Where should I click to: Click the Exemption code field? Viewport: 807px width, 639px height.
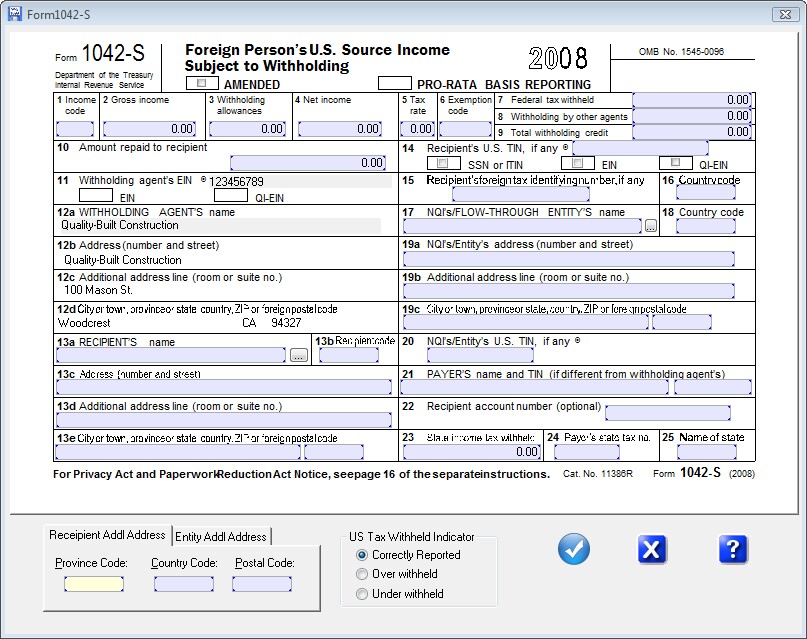[466, 129]
